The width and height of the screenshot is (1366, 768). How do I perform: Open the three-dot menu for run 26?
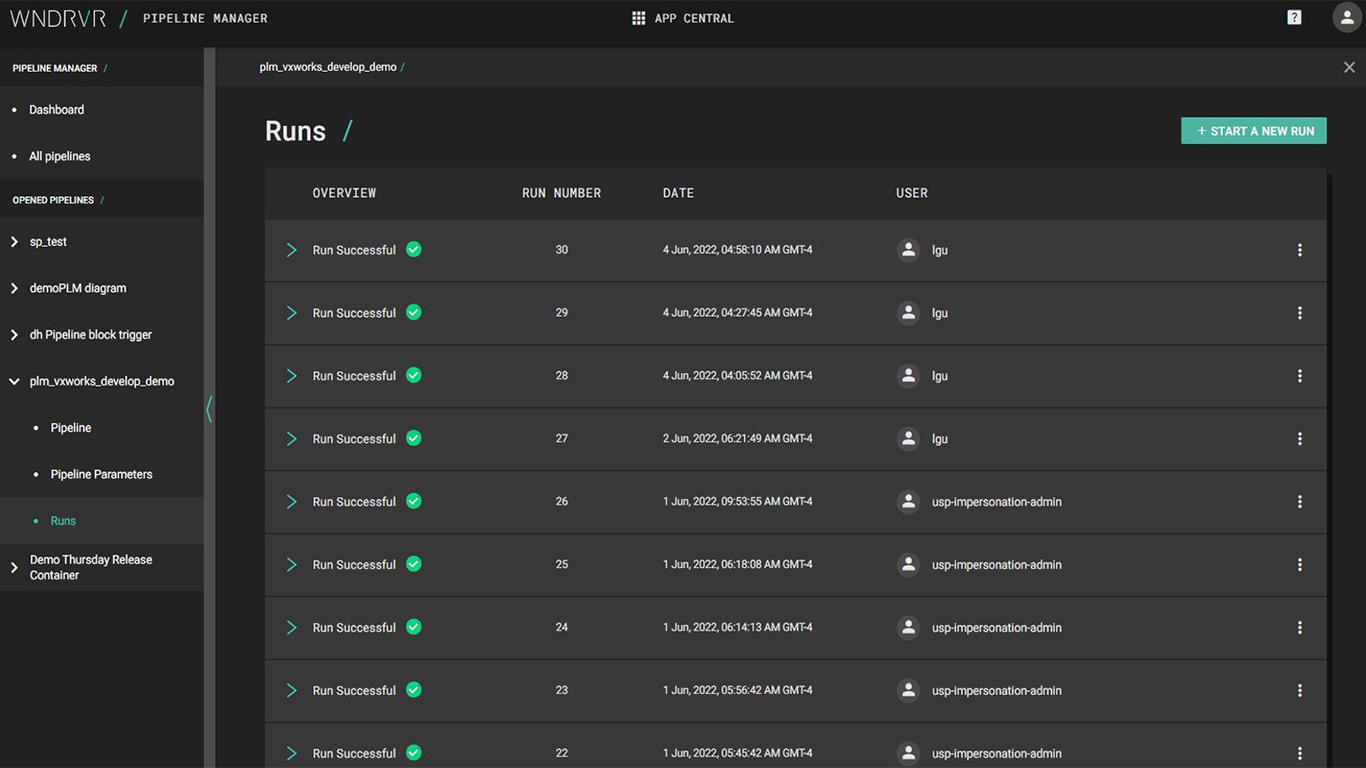click(x=1300, y=502)
